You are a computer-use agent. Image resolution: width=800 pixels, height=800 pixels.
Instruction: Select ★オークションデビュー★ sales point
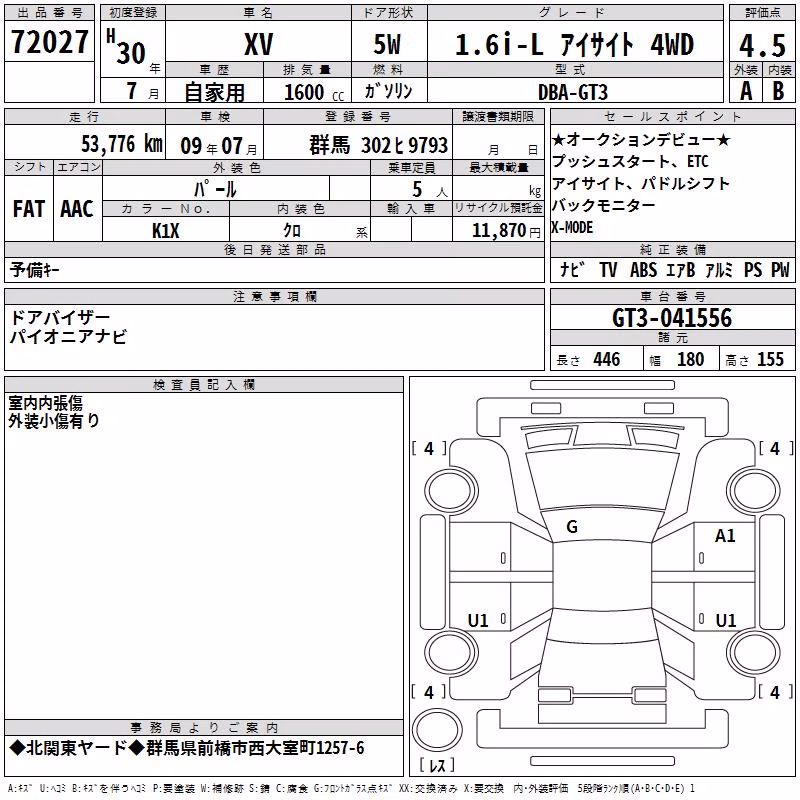641,139
